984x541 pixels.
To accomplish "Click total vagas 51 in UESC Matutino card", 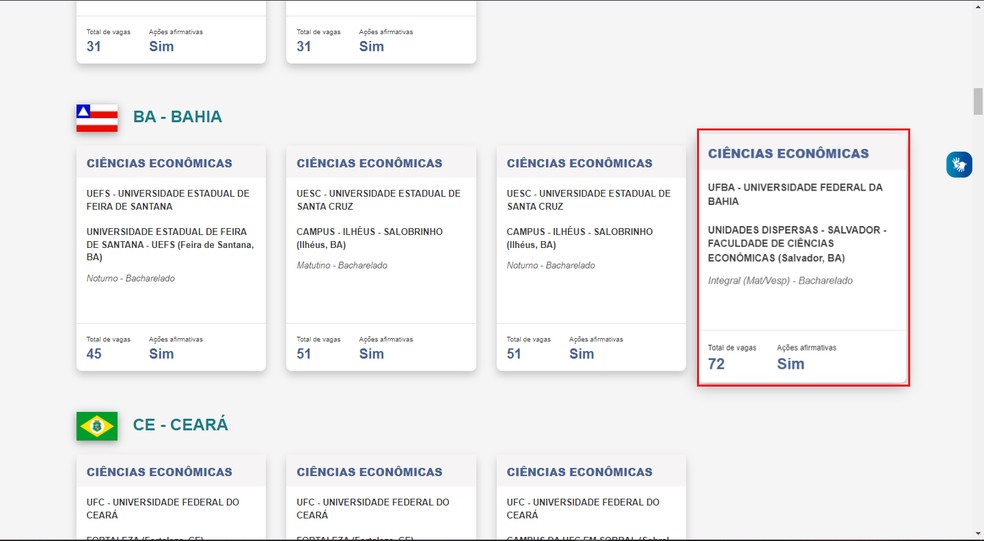I will [304, 354].
